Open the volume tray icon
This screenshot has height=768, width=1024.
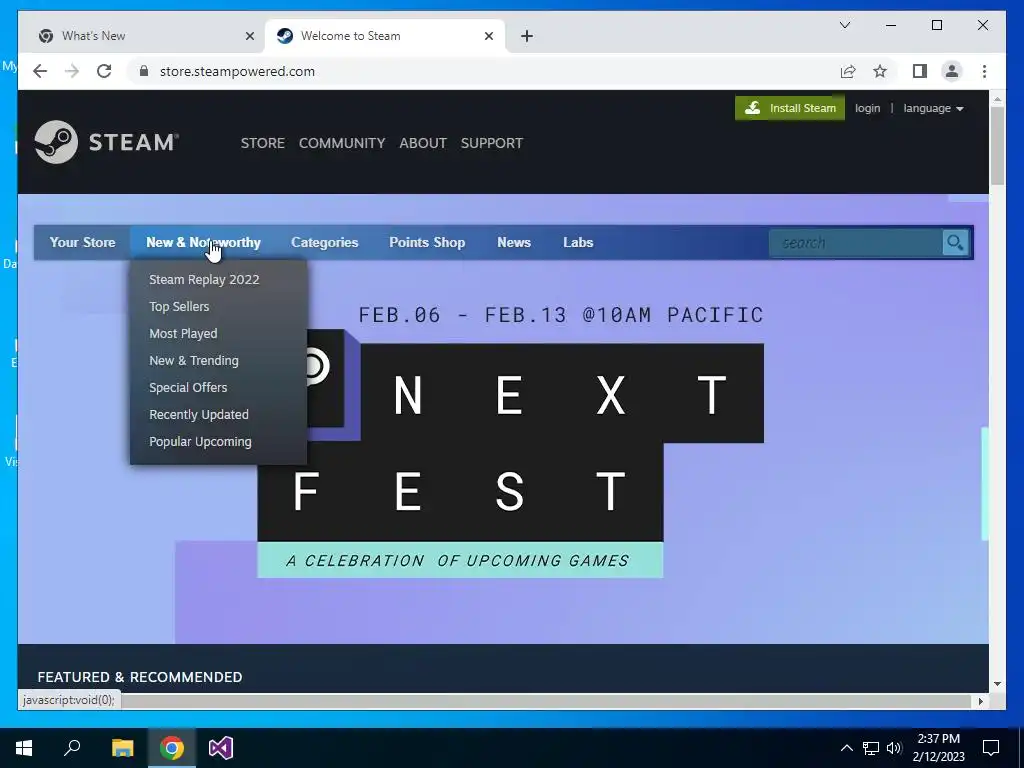[x=894, y=748]
